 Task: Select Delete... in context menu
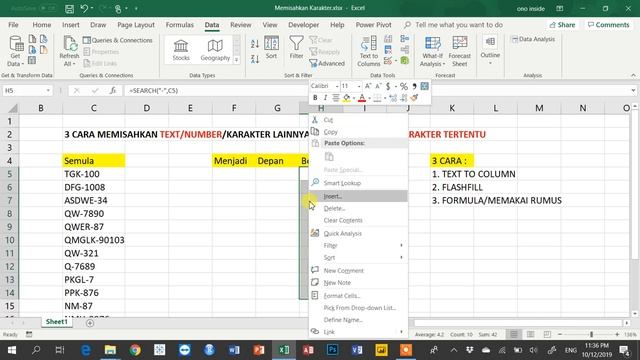click(358, 208)
